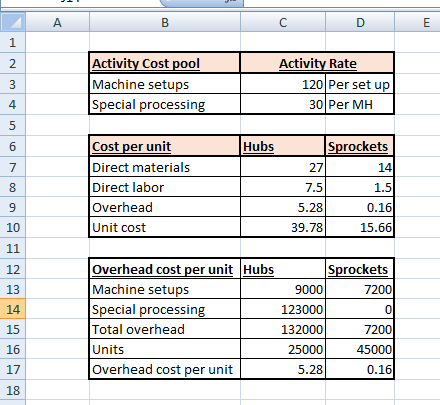Viewport: 440px width, 405px height.
Task: Click Hubs machine setups value 9000
Action: [x=283, y=289]
